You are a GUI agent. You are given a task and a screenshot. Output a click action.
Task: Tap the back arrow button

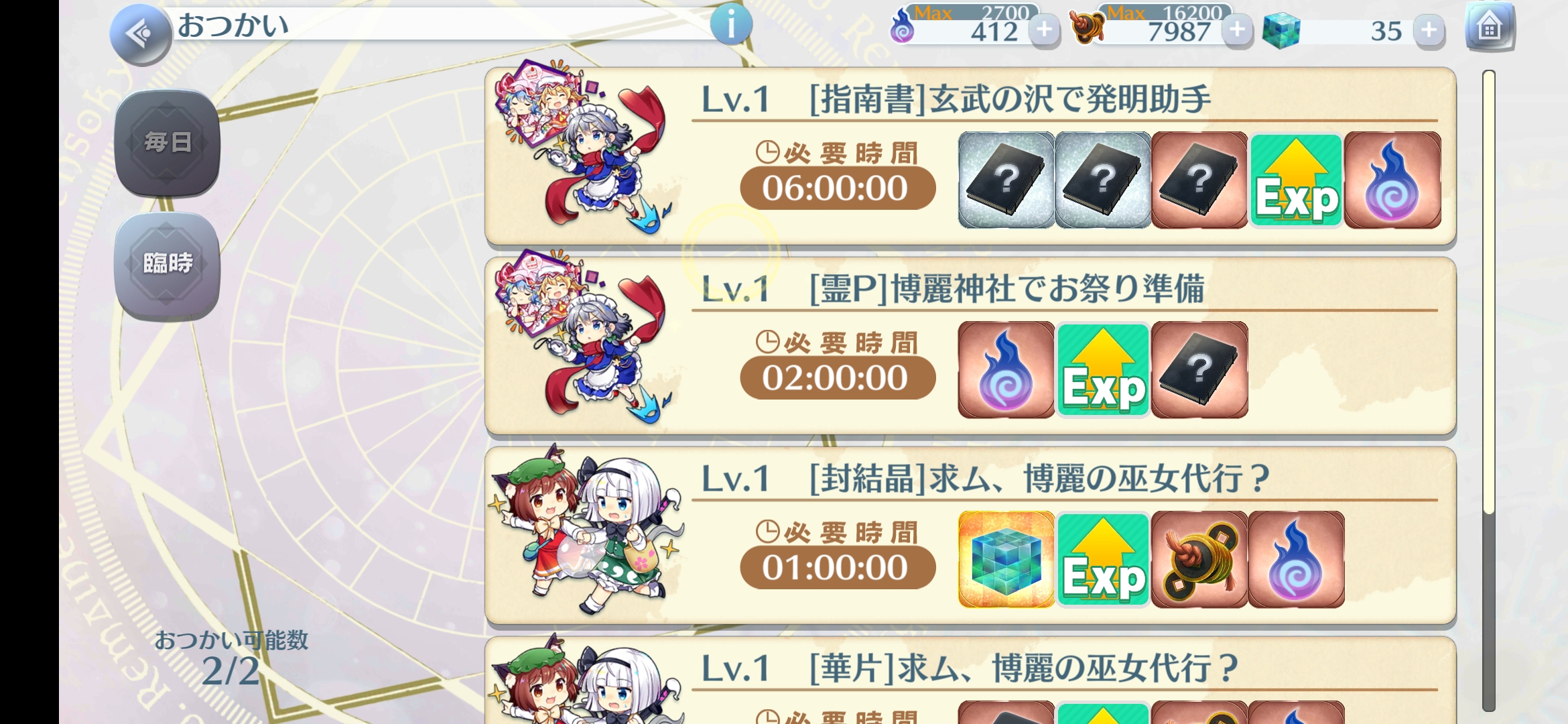141,34
